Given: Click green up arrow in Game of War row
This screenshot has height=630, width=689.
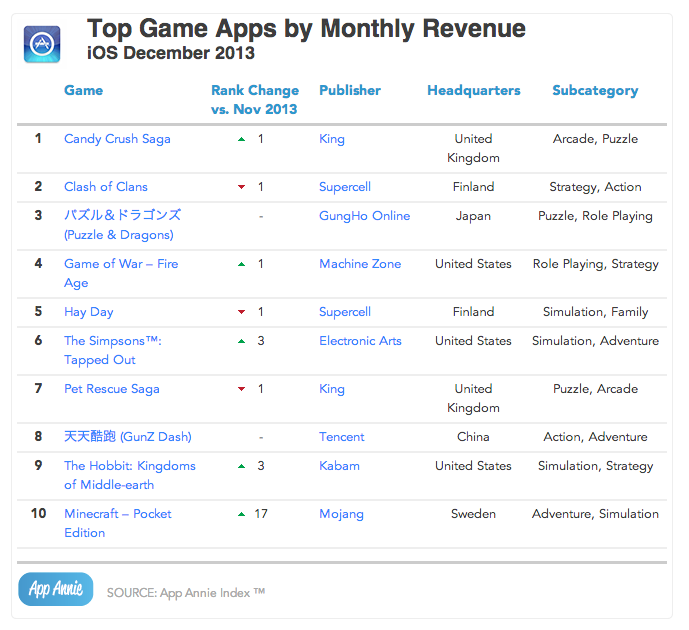Looking at the screenshot, I should [241, 264].
